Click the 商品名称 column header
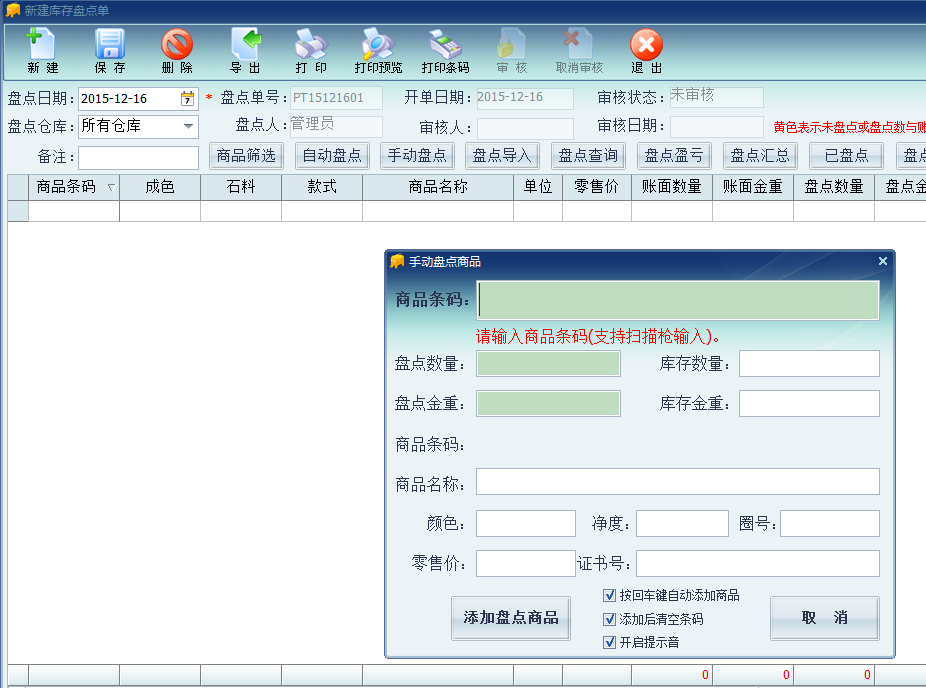Viewport: 926px width, 688px height. pyautogui.click(x=437, y=187)
